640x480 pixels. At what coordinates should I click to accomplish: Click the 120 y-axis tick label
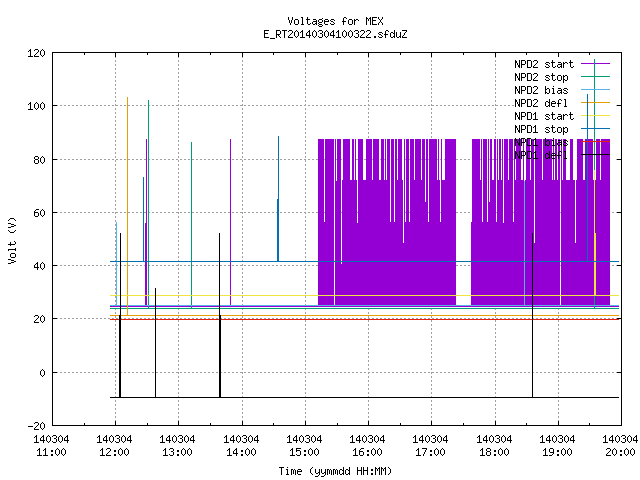[36, 53]
